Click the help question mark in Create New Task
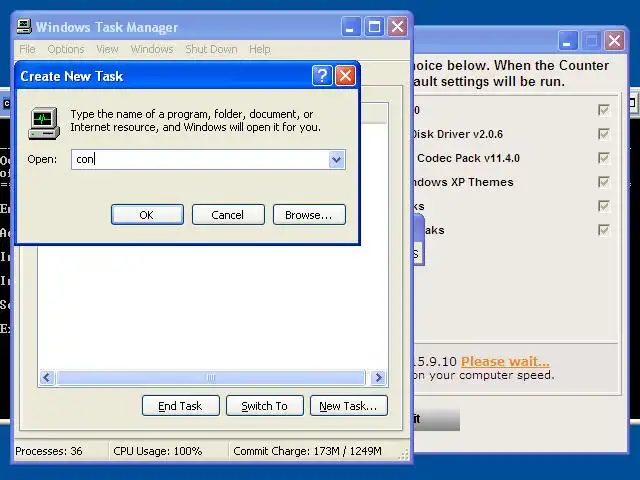The width and height of the screenshot is (640, 480). (322, 76)
